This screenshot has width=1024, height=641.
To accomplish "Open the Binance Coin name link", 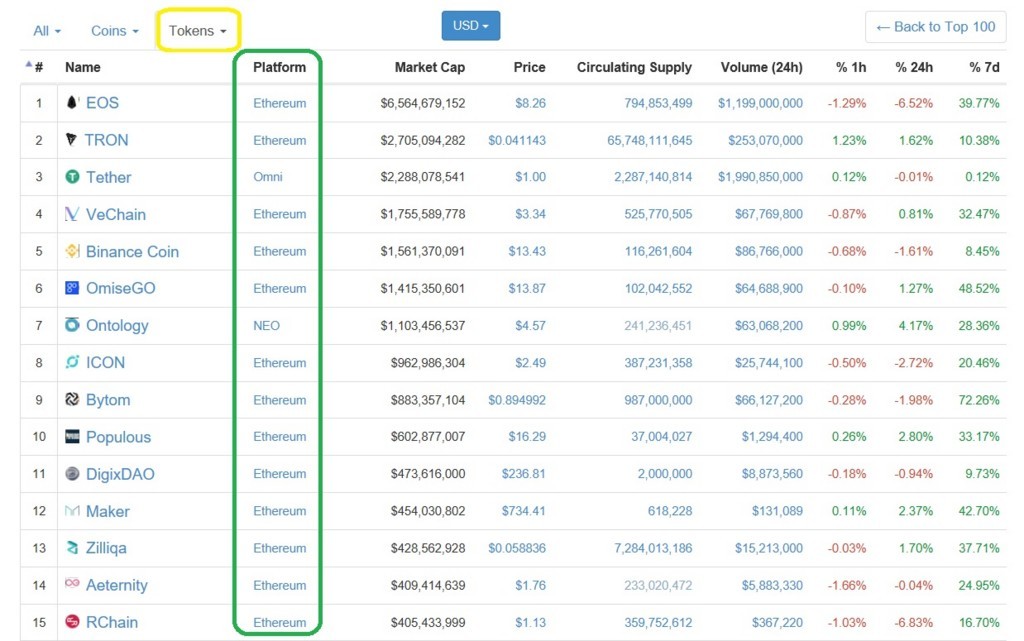I will click(x=133, y=251).
